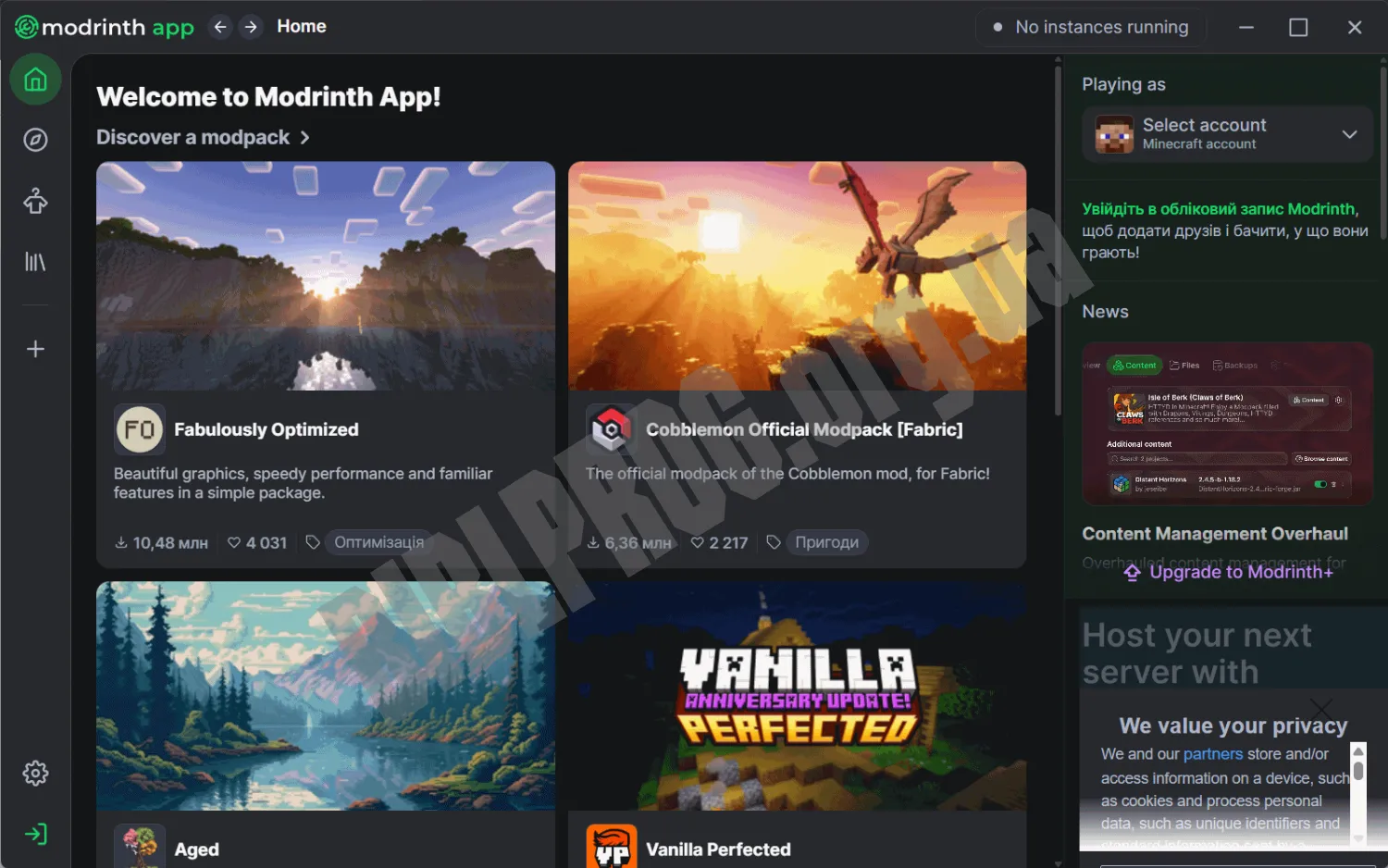The width and height of the screenshot is (1388, 868).
Task: Go back with the left arrow
Action: click(220, 27)
